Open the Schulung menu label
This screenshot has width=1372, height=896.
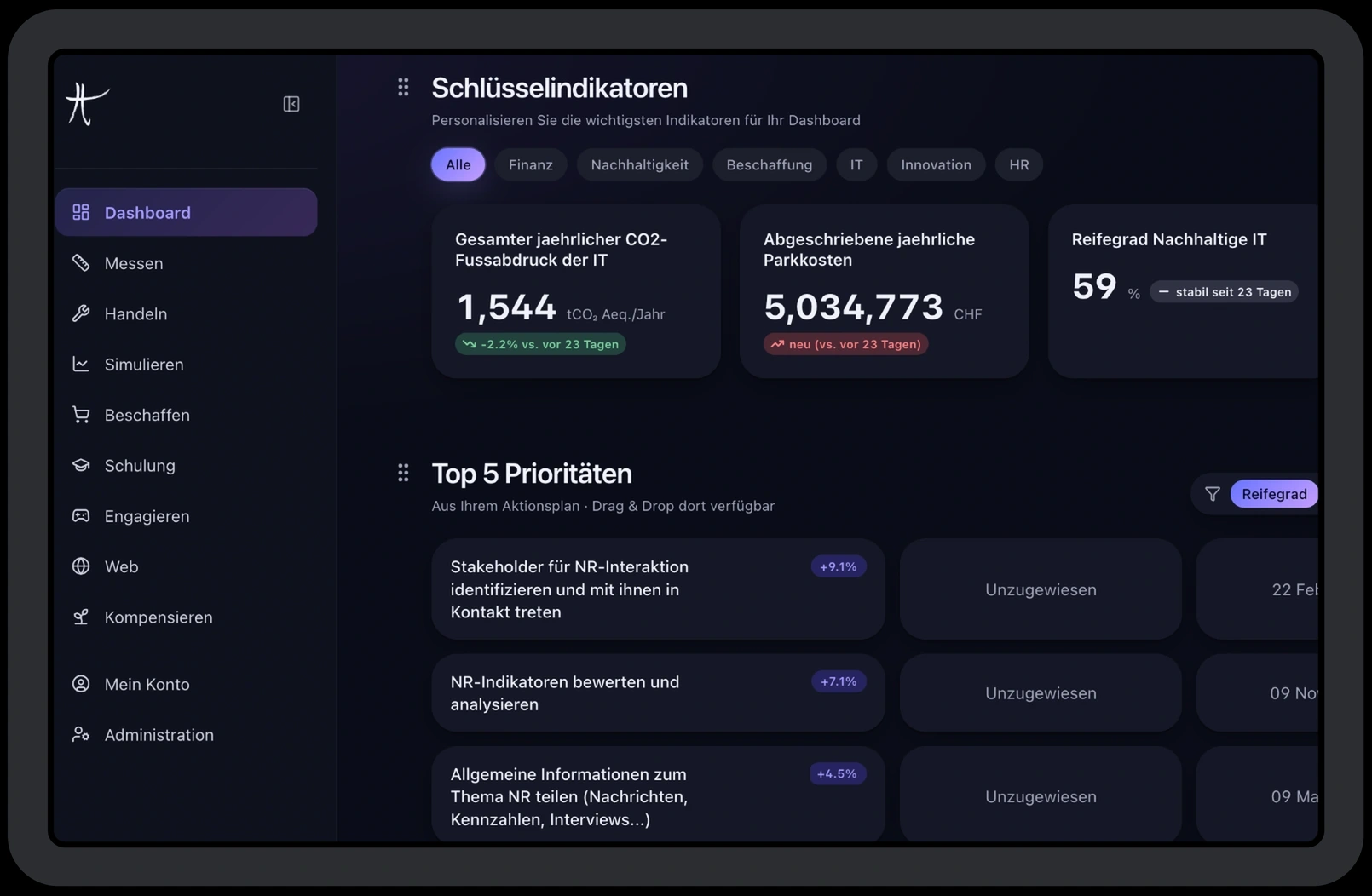[140, 465]
